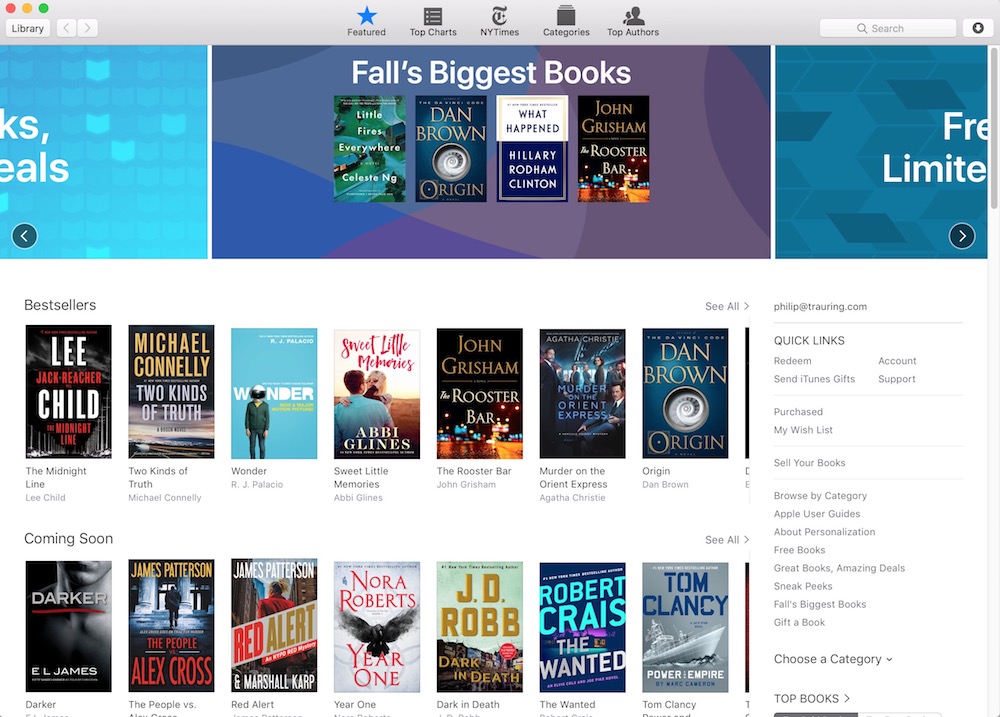The image size is (1000, 717).
Task: Open the Send iTunes Gifts link
Action: coord(814,379)
